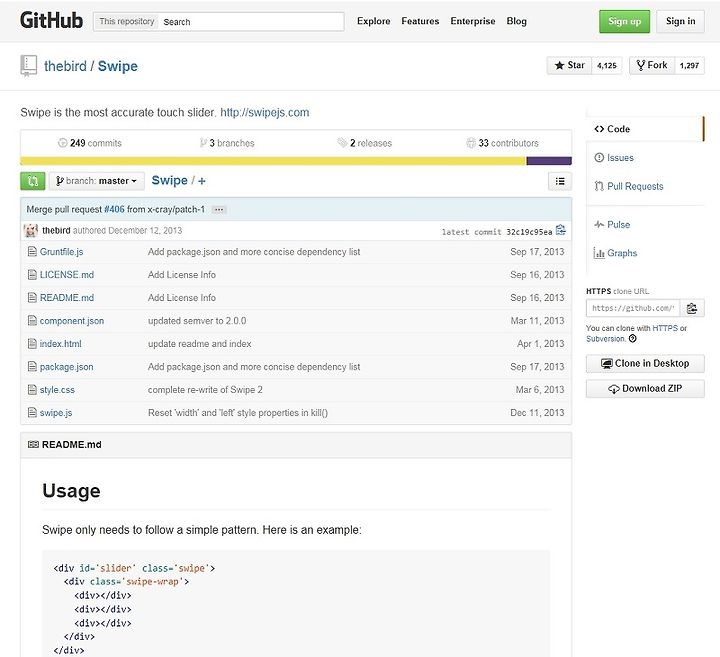This screenshot has height=657, width=720.
Task: Open the Code tab in sidebar
Action: [x=645, y=129]
